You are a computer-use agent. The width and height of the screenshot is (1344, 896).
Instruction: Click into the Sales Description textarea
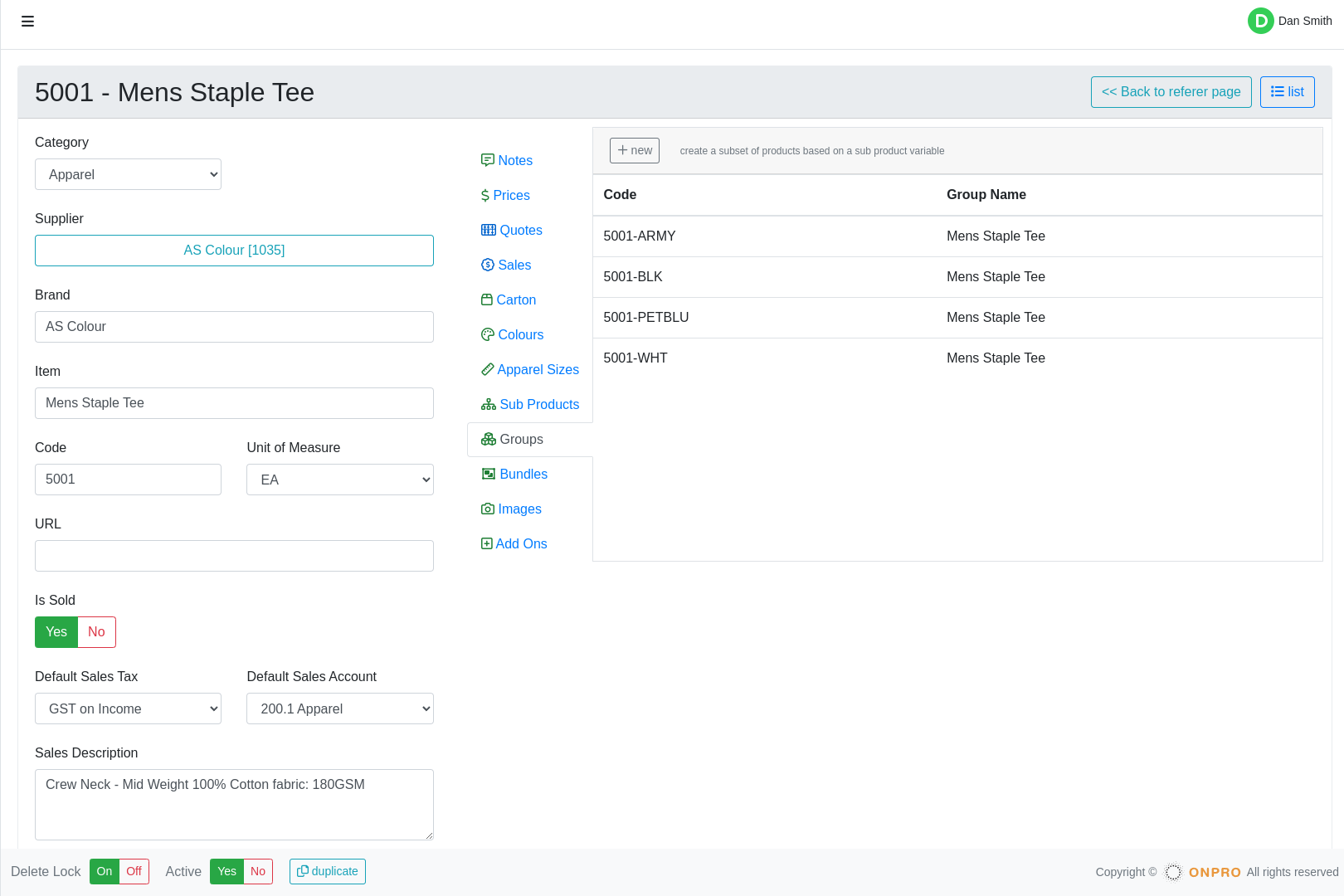[x=234, y=805]
